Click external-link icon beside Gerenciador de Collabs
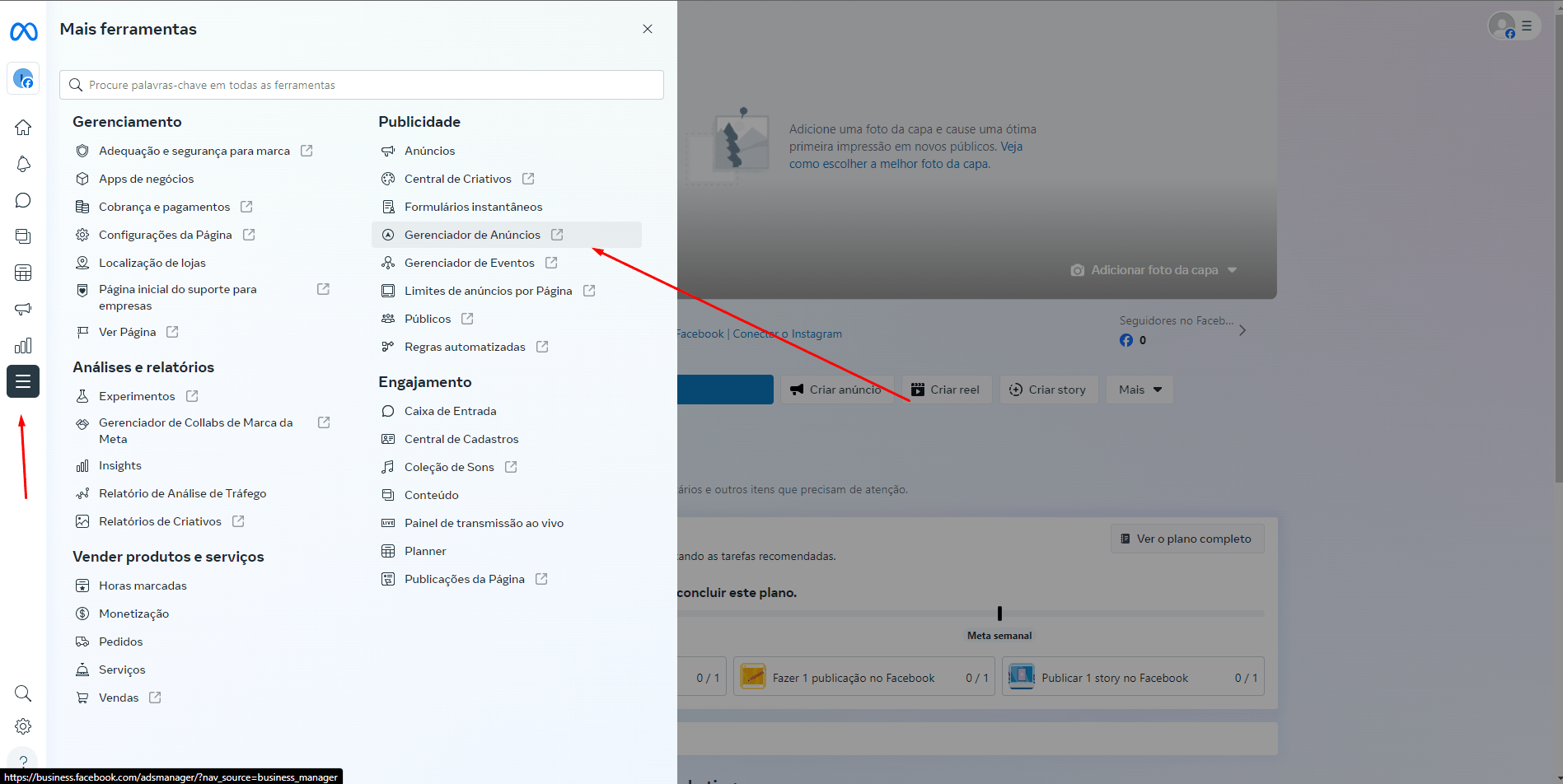1563x784 pixels. tap(324, 422)
